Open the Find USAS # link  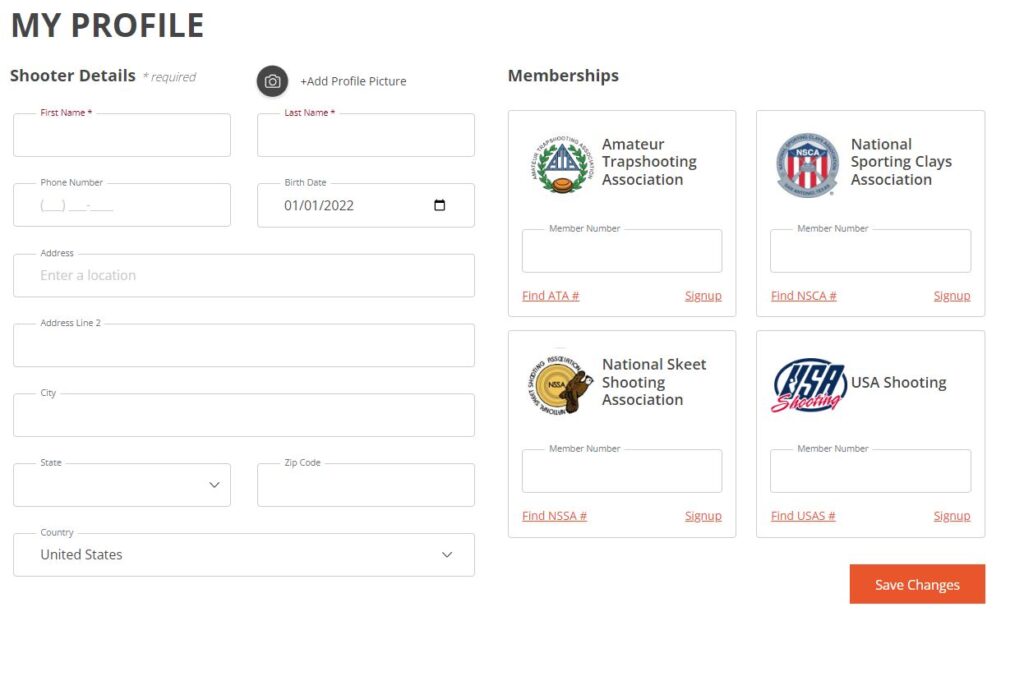803,516
